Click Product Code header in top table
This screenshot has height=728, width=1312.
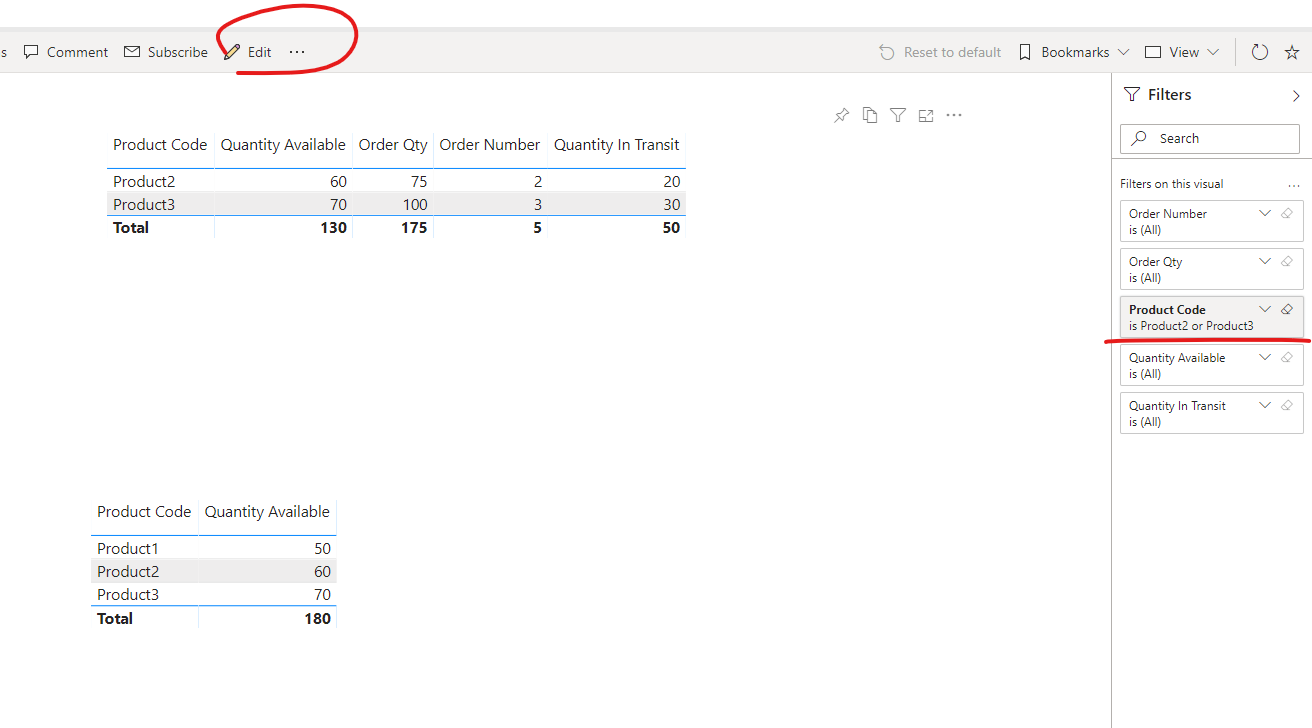coord(160,145)
